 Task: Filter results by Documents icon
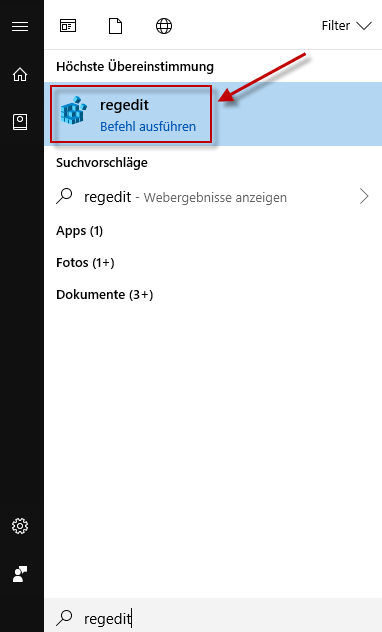tap(116, 26)
